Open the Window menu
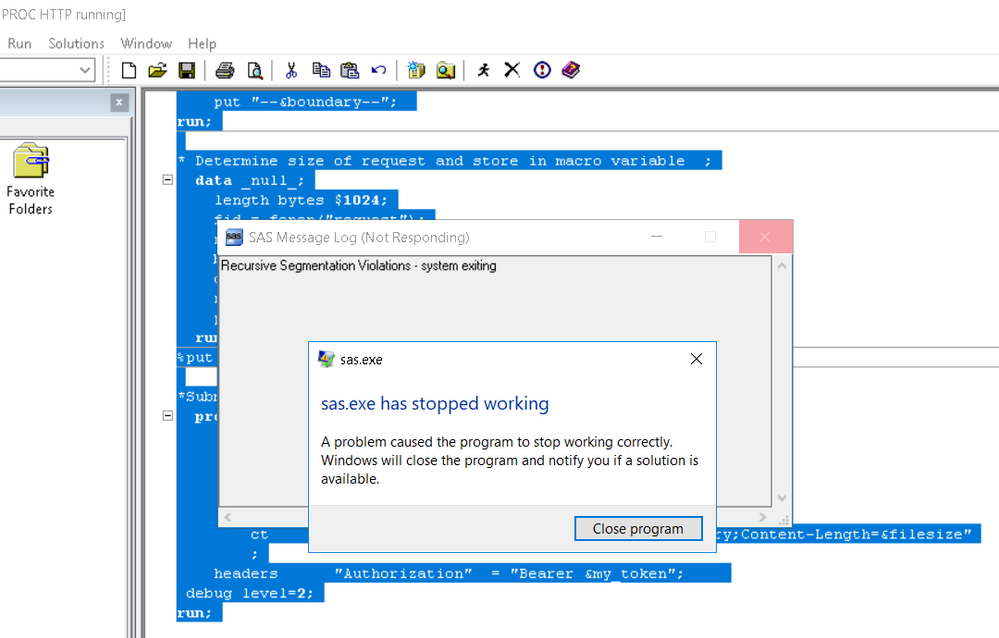 point(147,43)
